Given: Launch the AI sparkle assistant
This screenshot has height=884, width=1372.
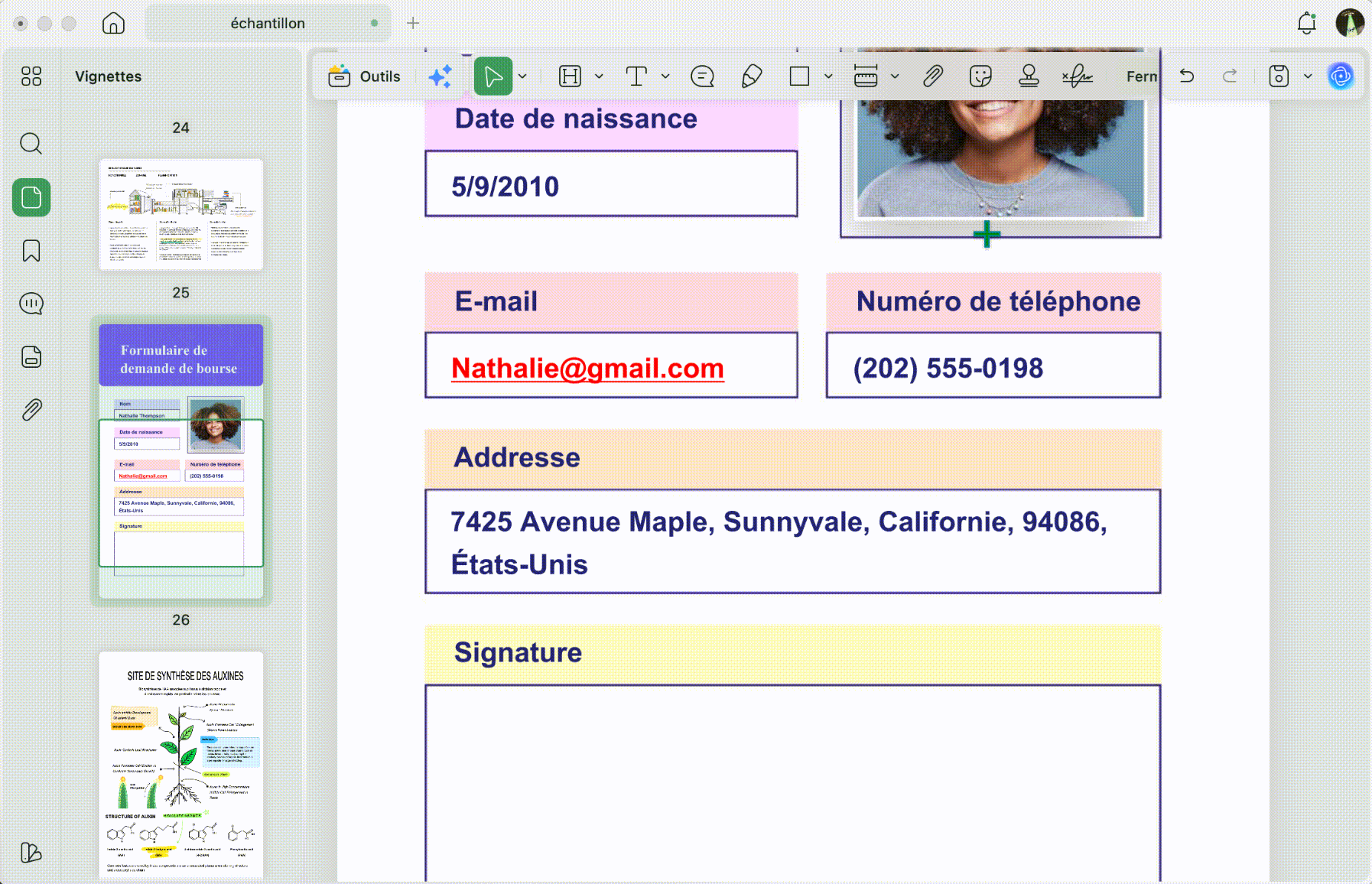Looking at the screenshot, I should point(441,76).
